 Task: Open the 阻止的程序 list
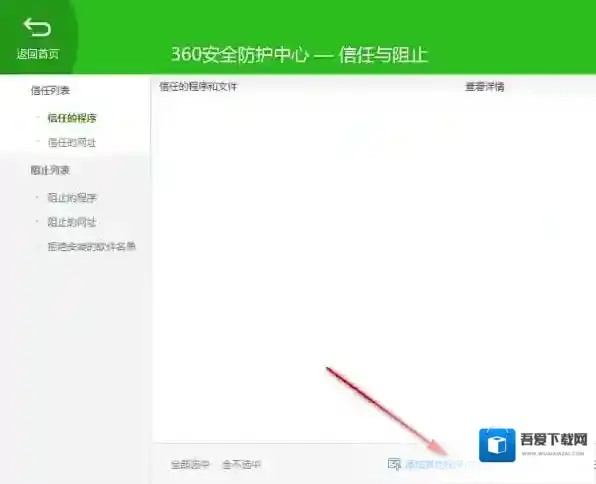(x=72, y=198)
